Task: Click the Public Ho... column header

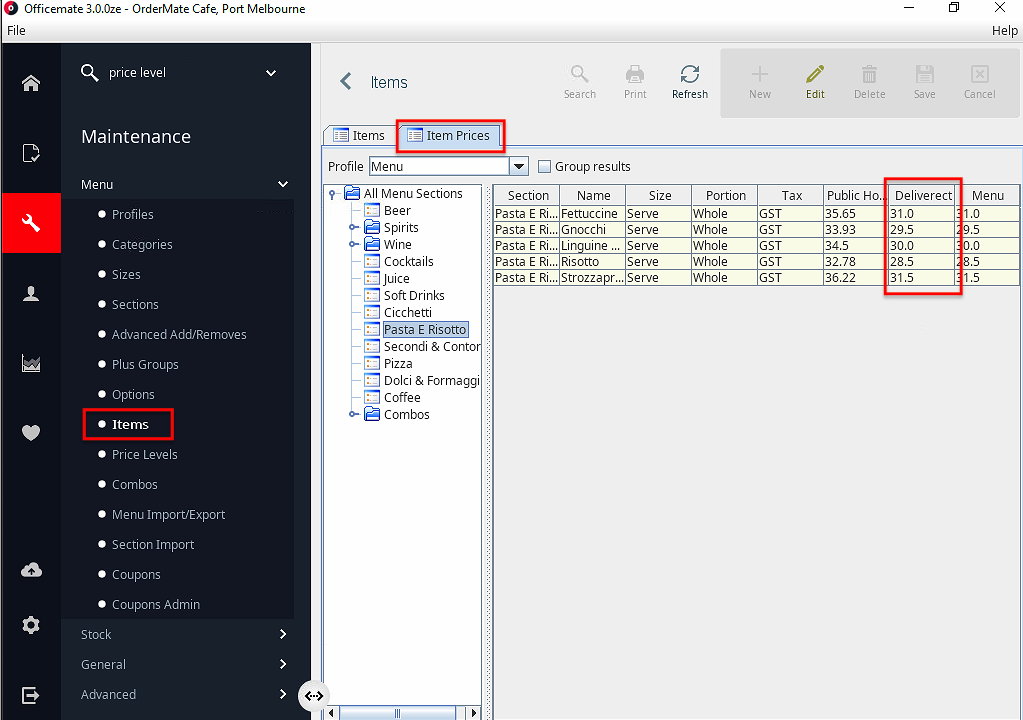Action: coord(855,195)
